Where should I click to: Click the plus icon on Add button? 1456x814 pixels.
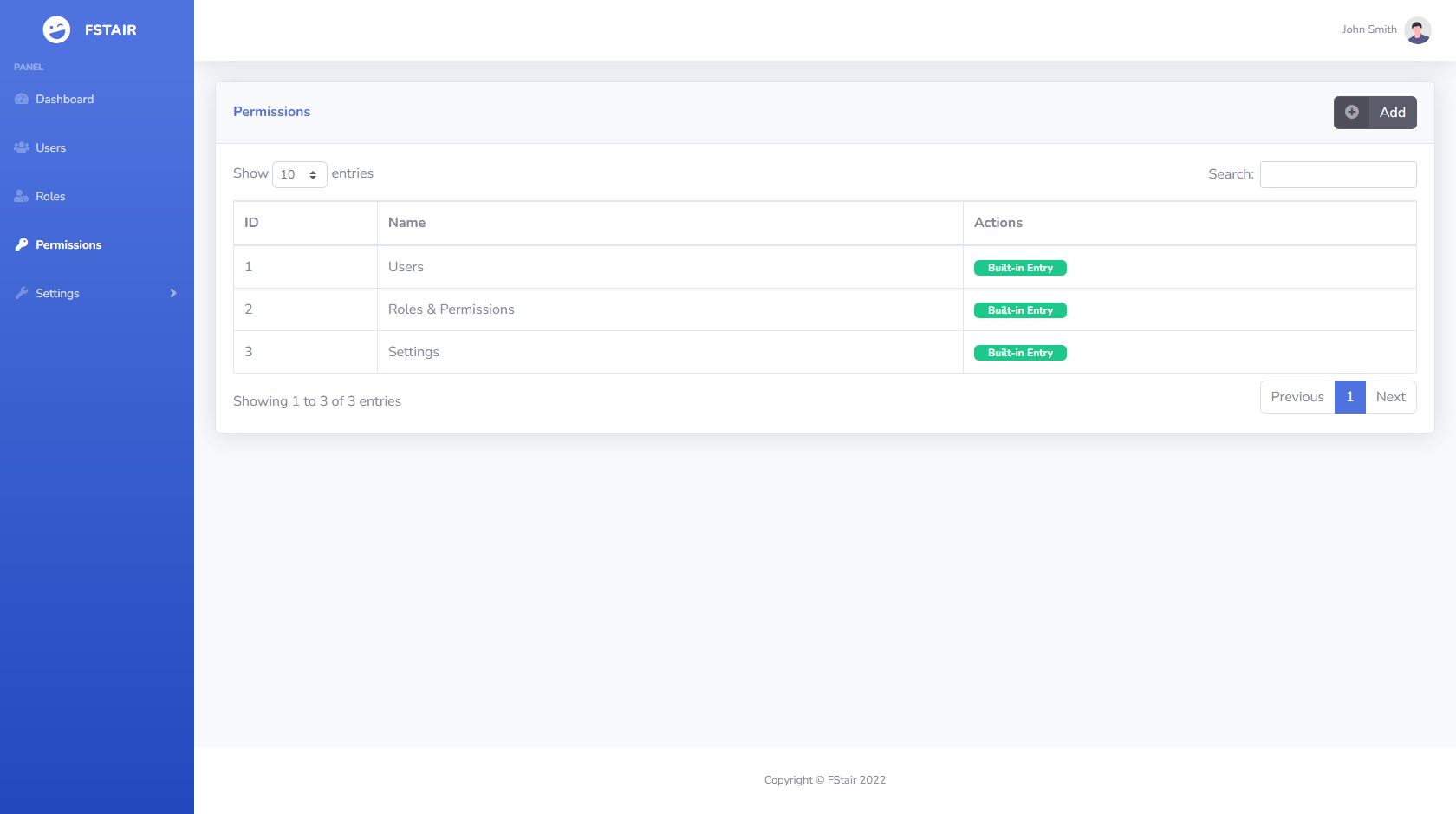point(1351,113)
